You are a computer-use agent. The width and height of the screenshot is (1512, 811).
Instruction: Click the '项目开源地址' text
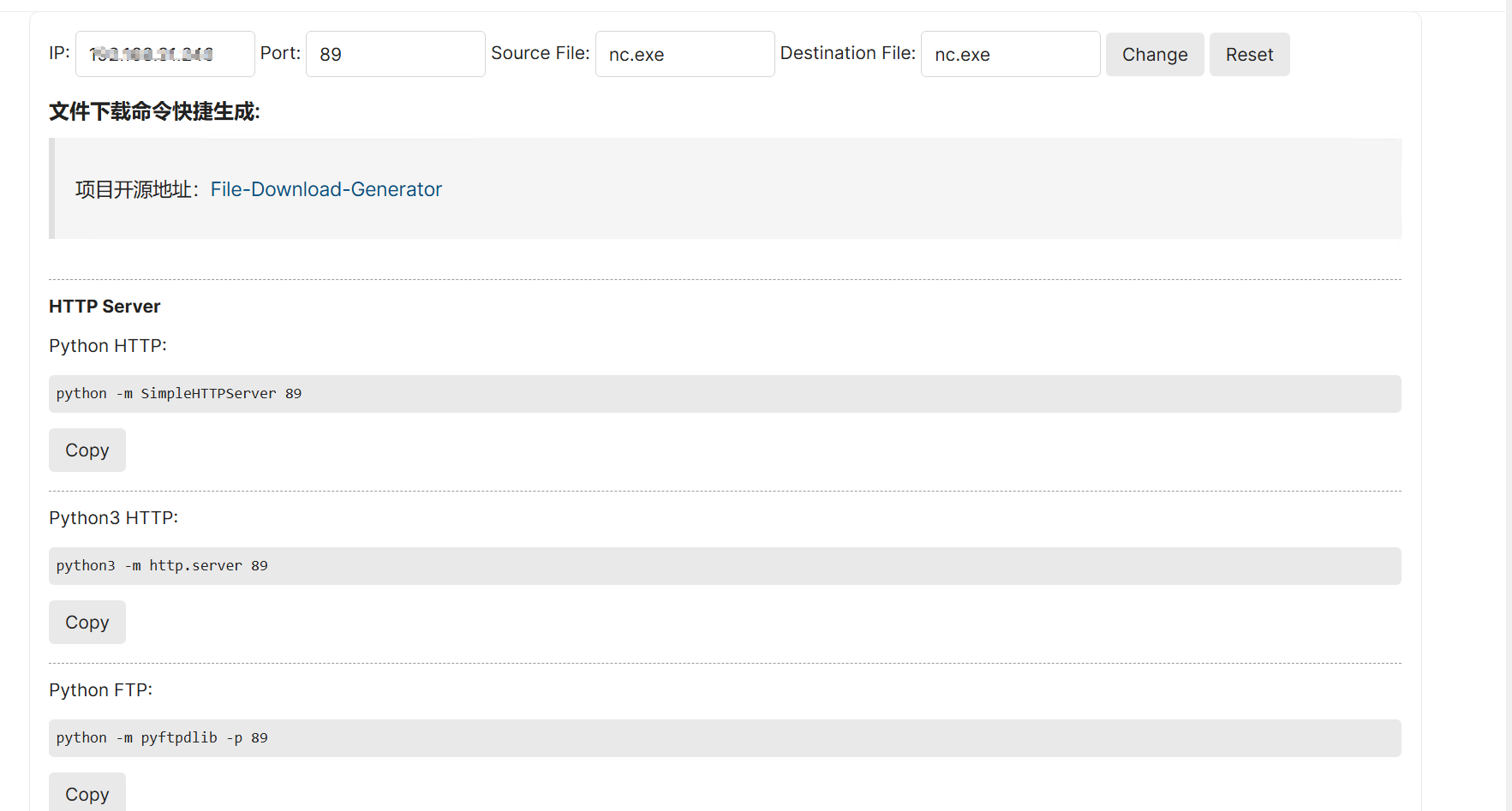(133, 189)
